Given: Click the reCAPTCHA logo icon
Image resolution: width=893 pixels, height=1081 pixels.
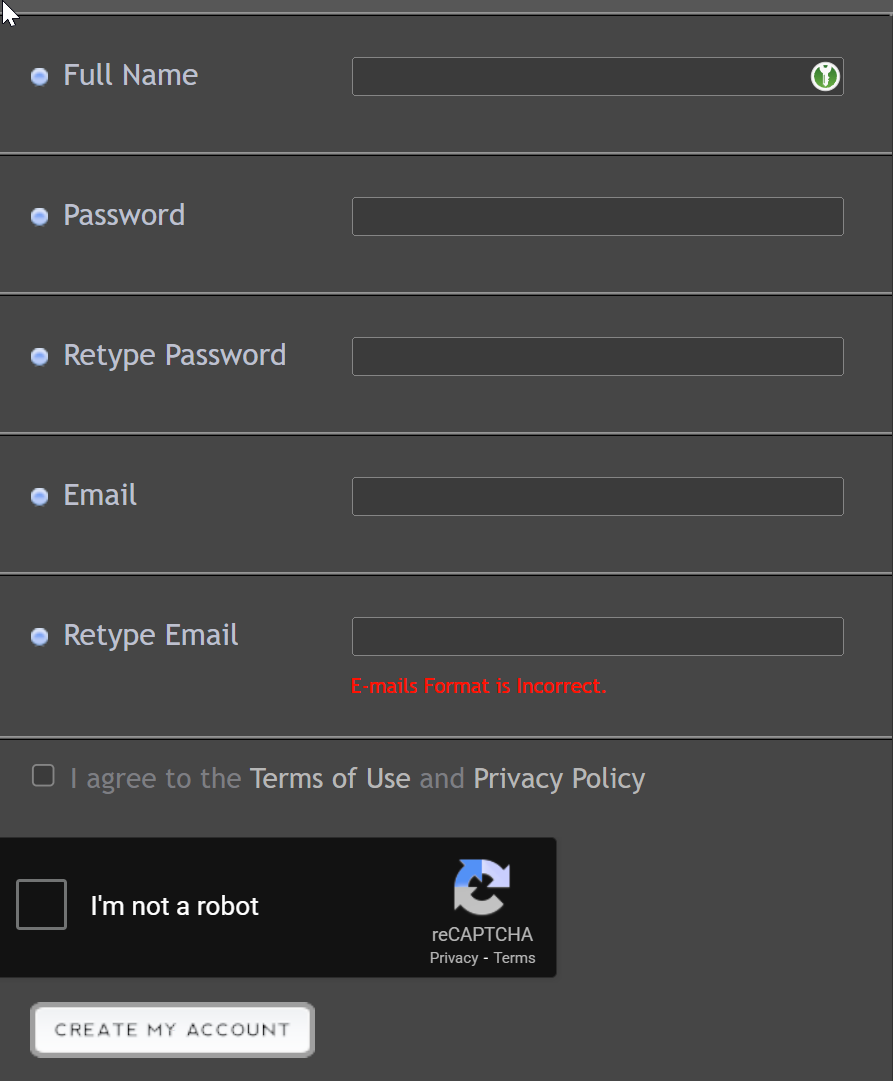Looking at the screenshot, I should pos(482,886).
